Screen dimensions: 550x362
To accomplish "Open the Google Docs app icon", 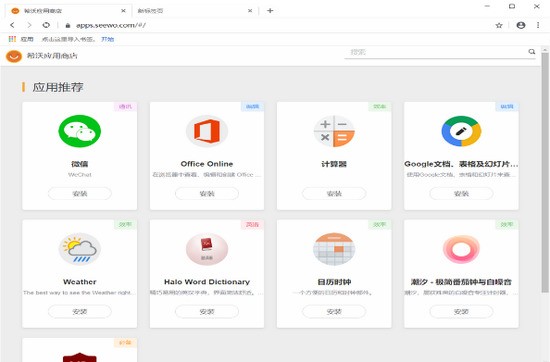I will pyautogui.click(x=461, y=131).
